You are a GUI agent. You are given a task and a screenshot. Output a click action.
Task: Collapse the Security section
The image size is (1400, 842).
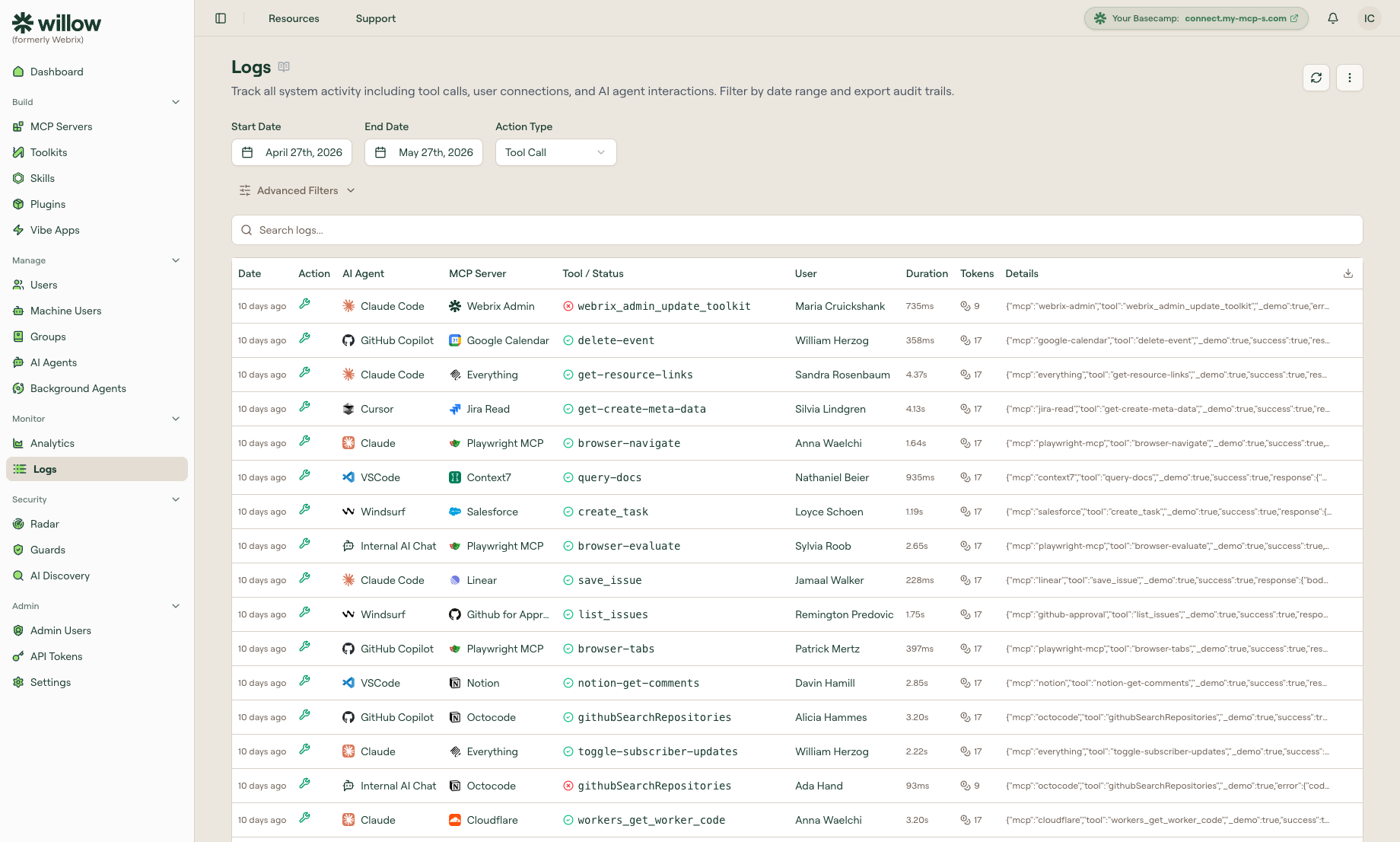[x=176, y=499]
